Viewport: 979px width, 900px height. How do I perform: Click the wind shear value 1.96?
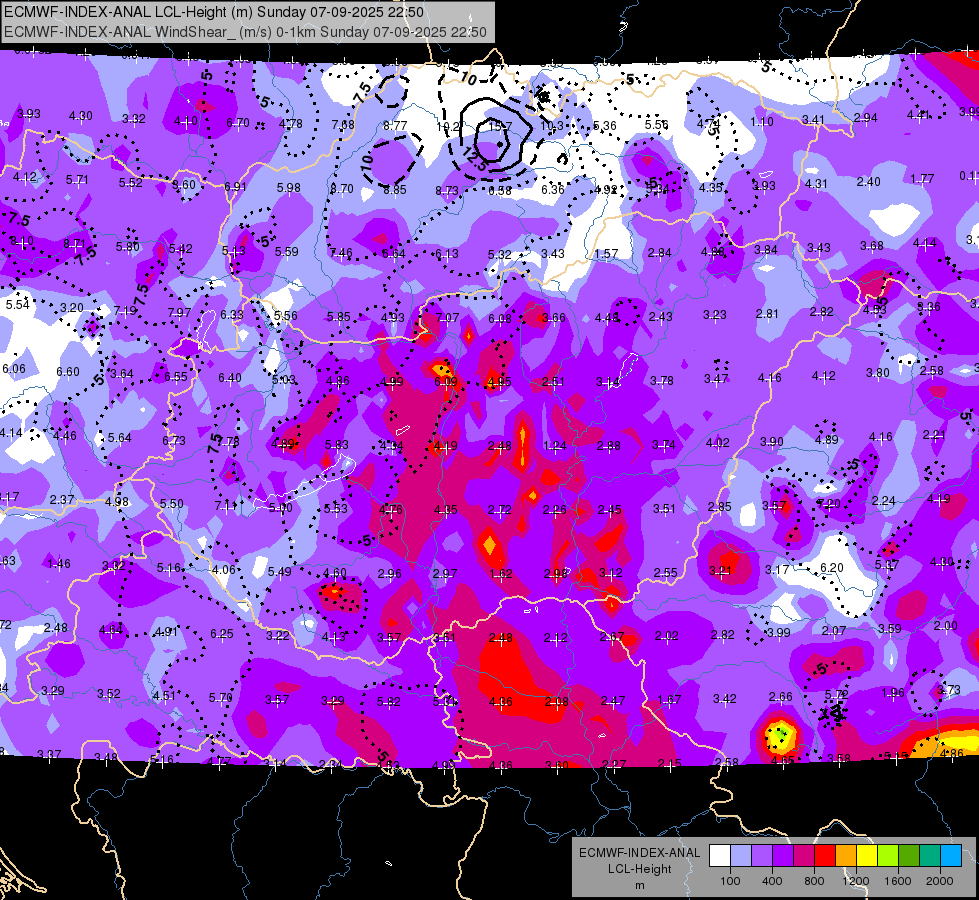[893, 693]
